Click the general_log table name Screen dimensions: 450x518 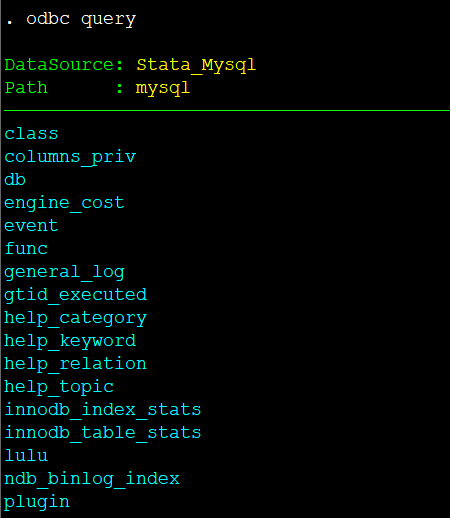pyautogui.click(x=64, y=272)
